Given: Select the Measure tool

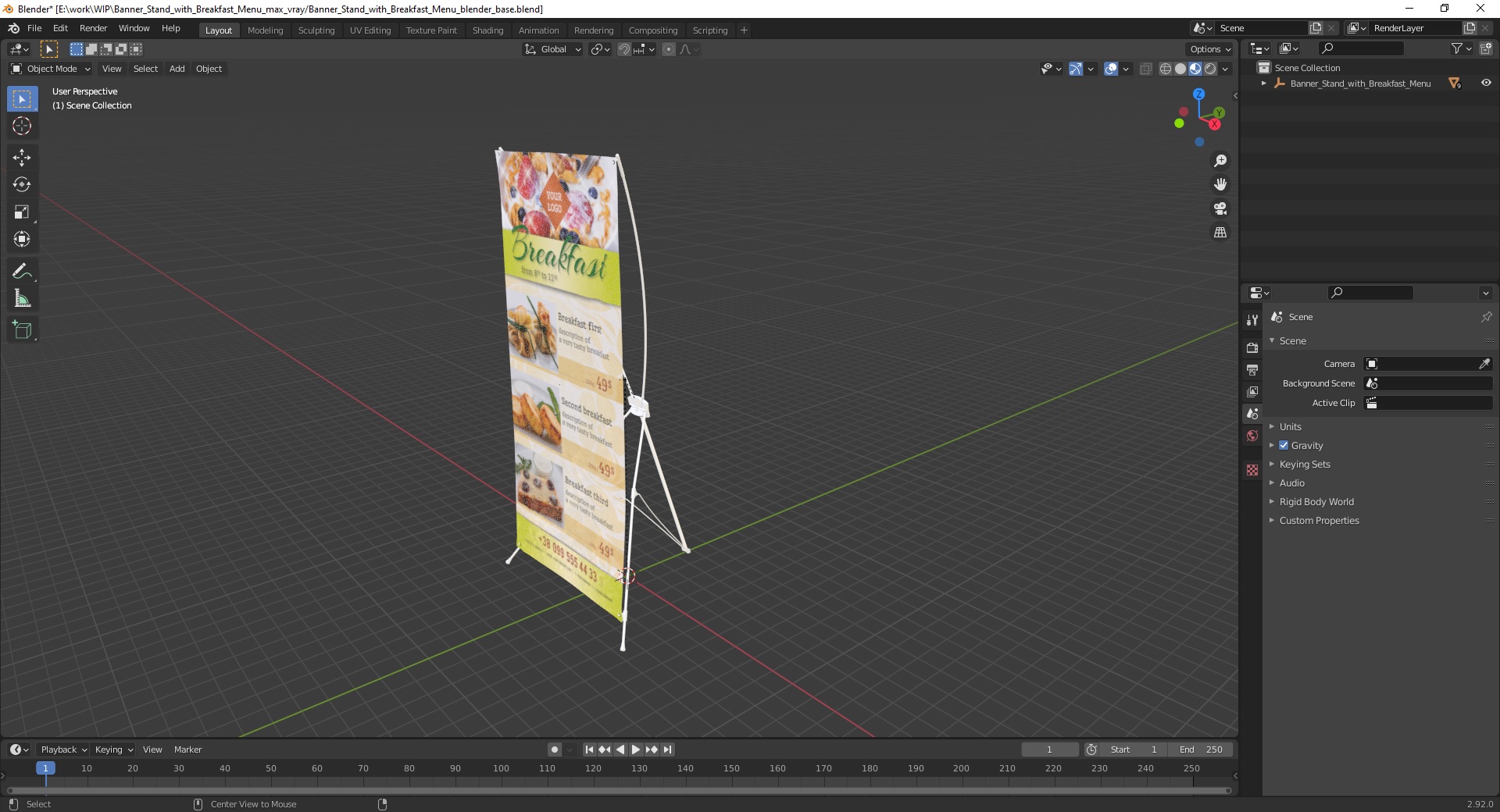Looking at the screenshot, I should point(22,299).
